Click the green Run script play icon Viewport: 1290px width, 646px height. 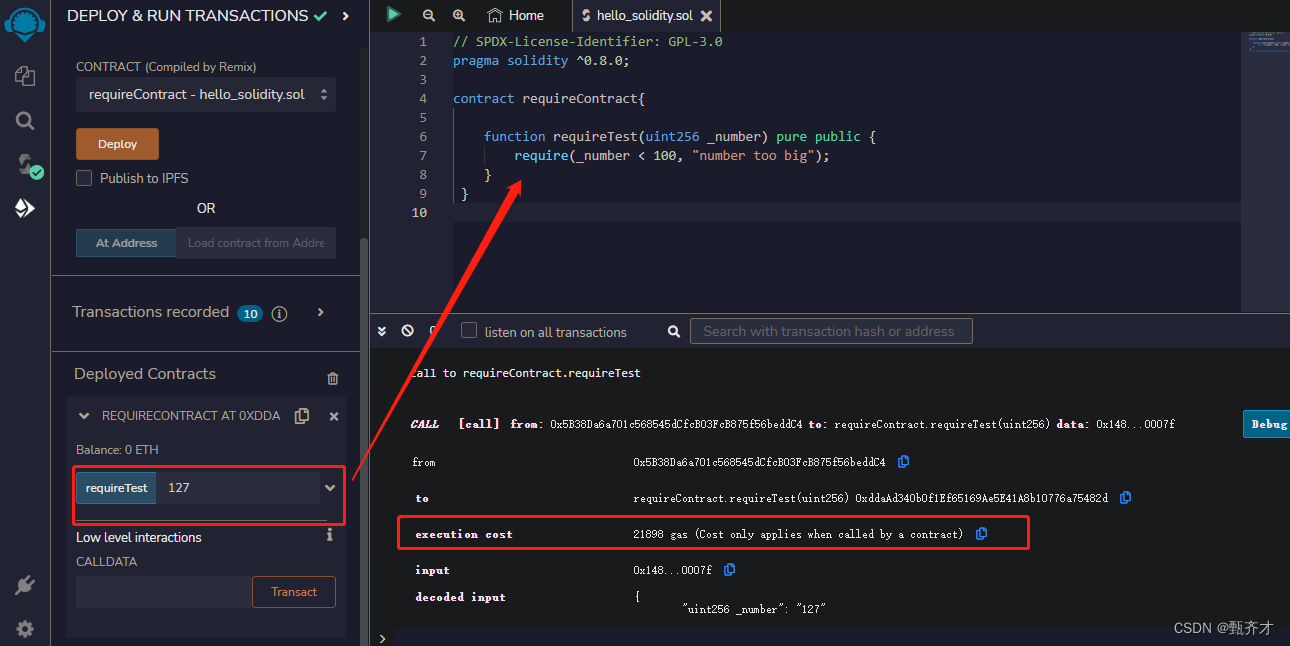[x=394, y=14]
